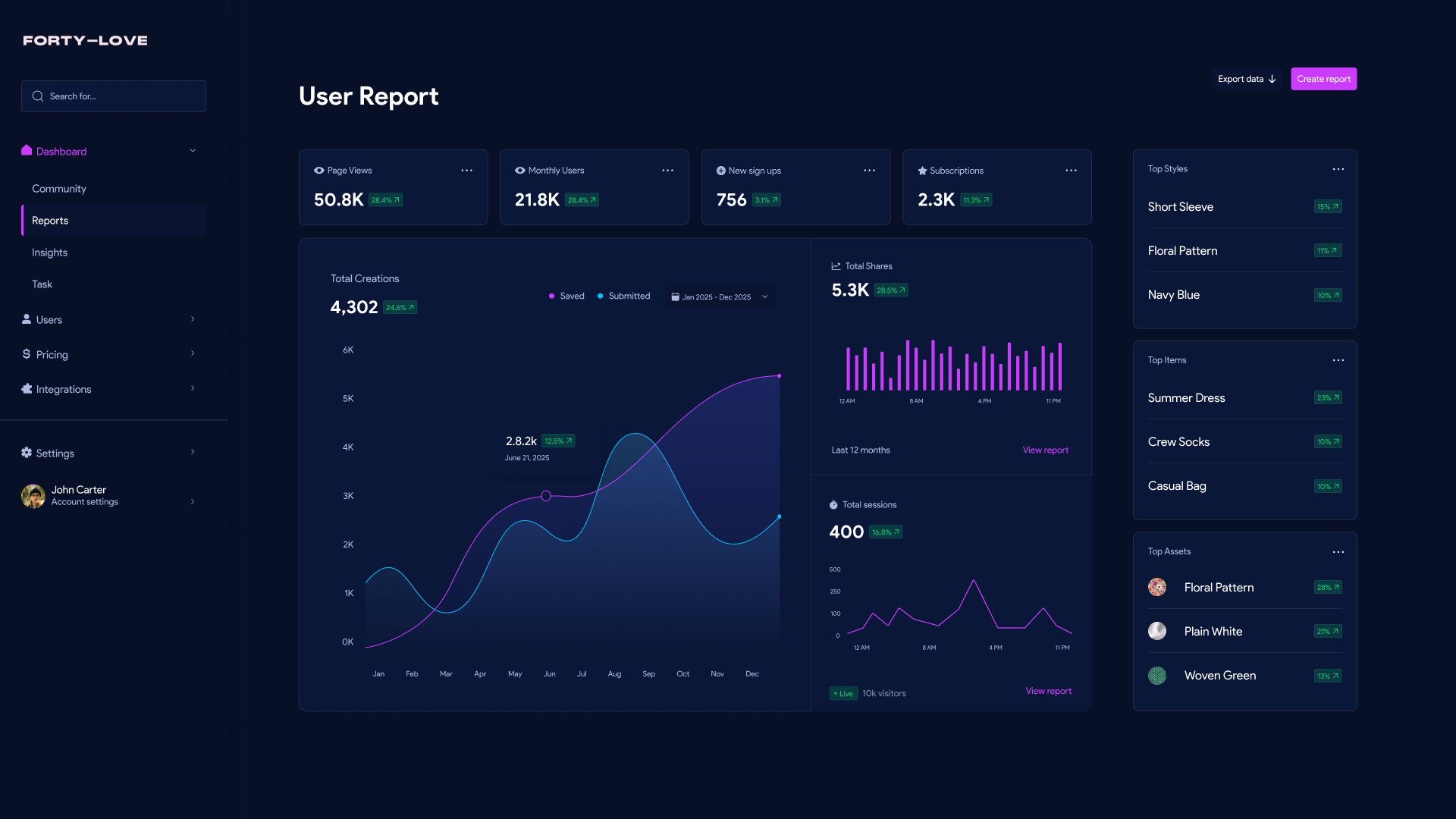This screenshot has width=1456, height=819.
Task: Toggle the Live visitors indicator badge
Action: (843, 693)
